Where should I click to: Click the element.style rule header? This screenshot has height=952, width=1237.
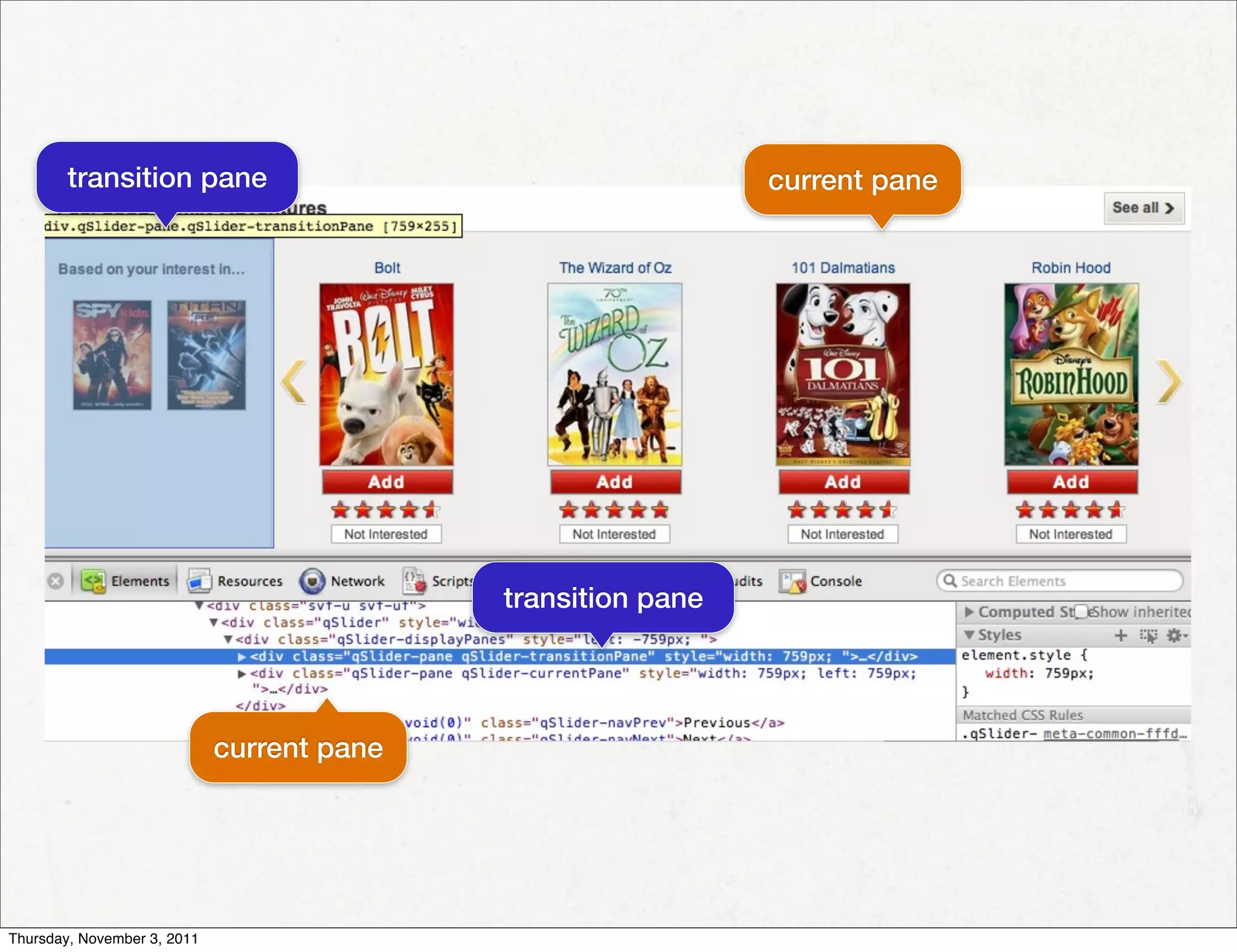click(x=1025, y=655)
